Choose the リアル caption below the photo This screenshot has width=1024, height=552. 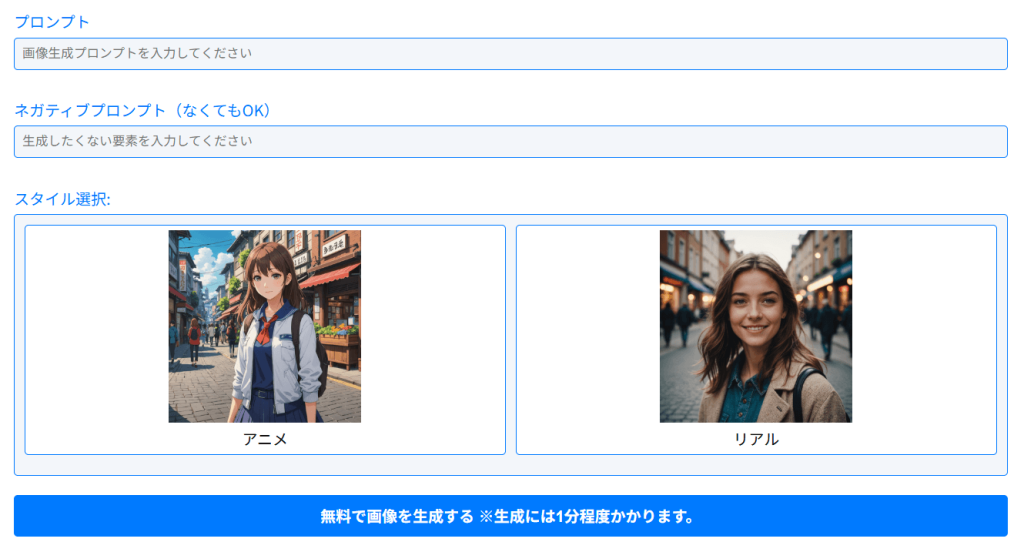click(756, 439)
